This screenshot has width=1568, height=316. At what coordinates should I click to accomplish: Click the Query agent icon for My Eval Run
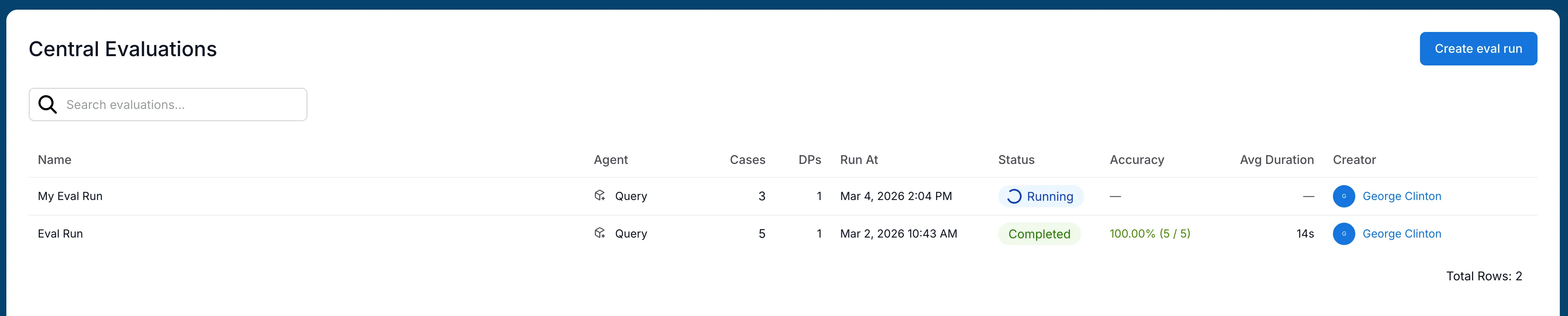(600, 196)
